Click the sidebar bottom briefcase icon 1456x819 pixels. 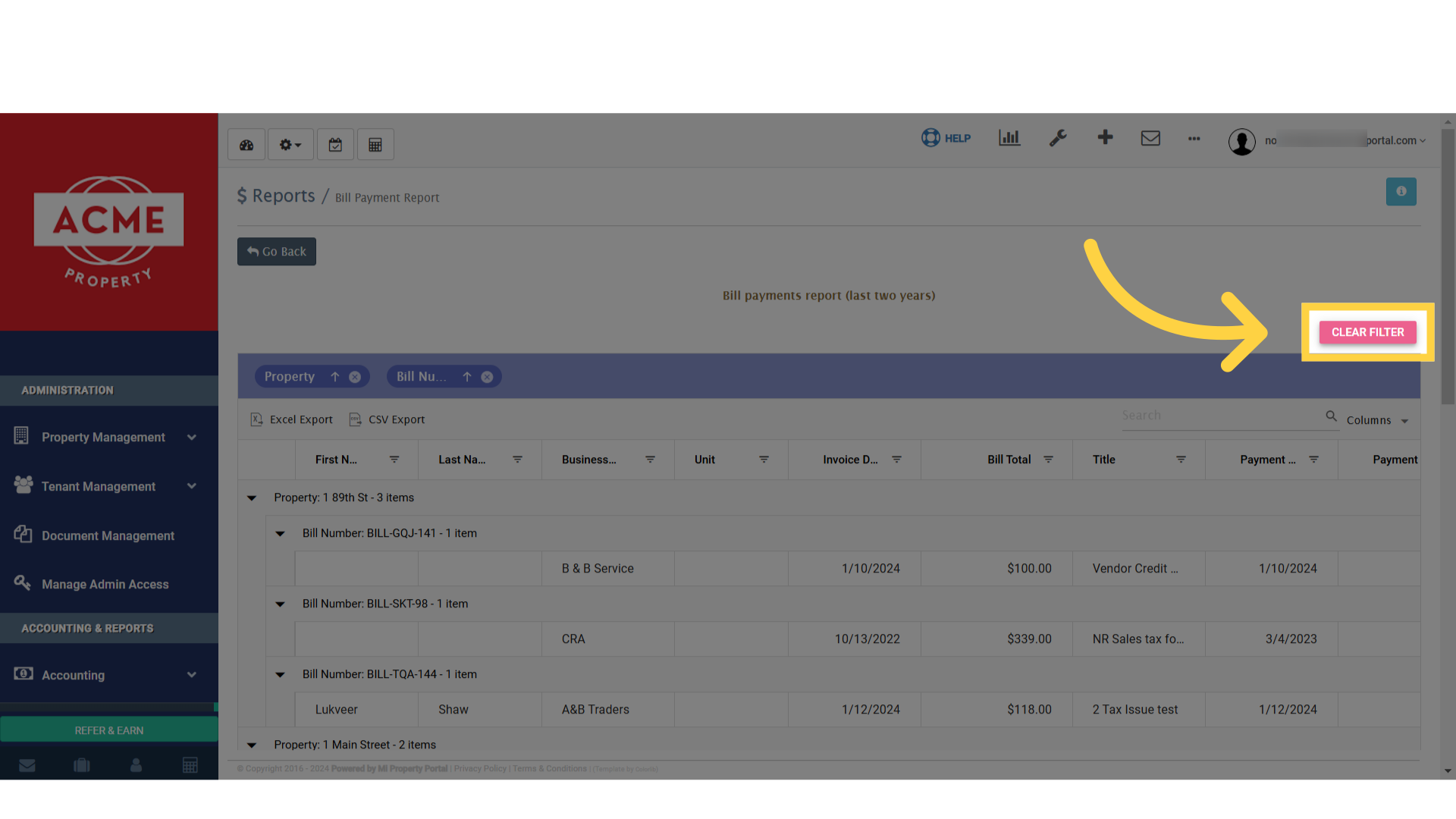coord(82,765)
